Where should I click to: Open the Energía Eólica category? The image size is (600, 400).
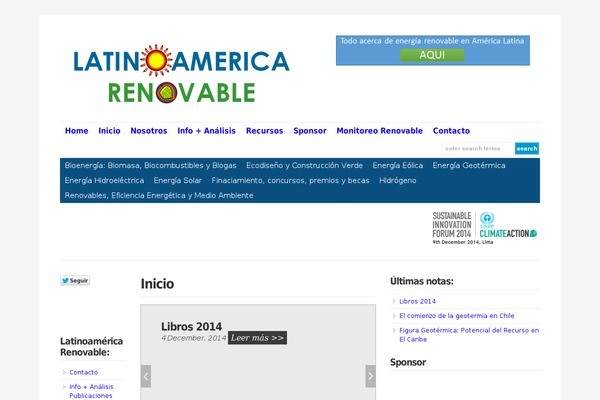(398, 165)
